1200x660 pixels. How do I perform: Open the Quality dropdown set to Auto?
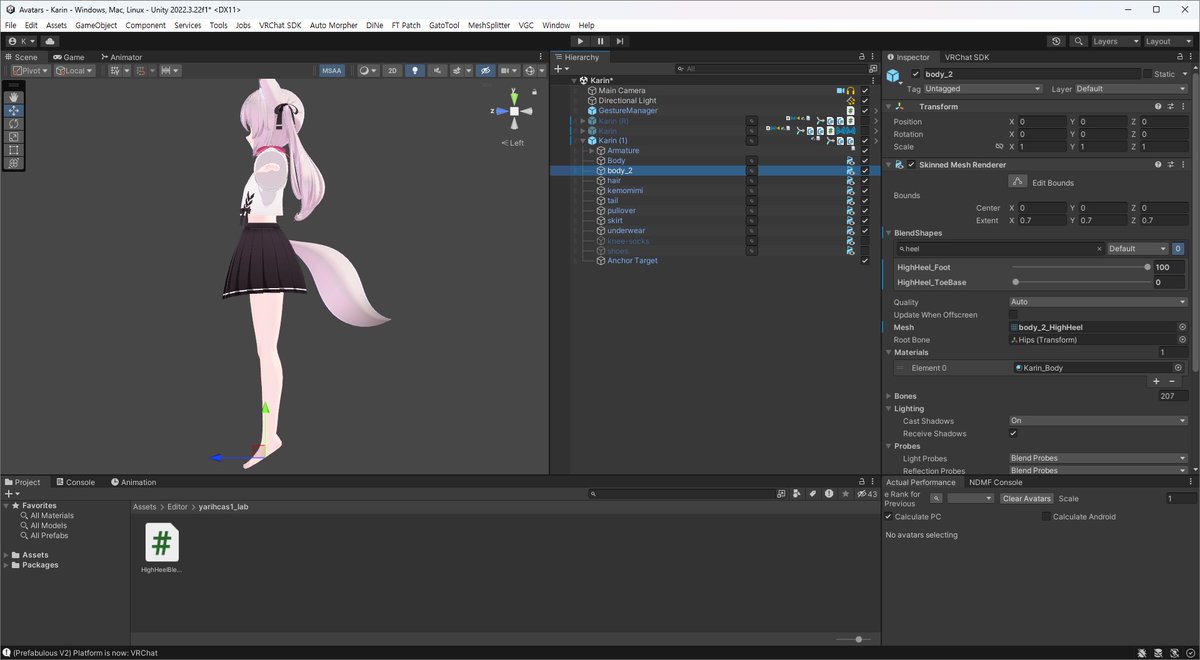coord(1097,302)
